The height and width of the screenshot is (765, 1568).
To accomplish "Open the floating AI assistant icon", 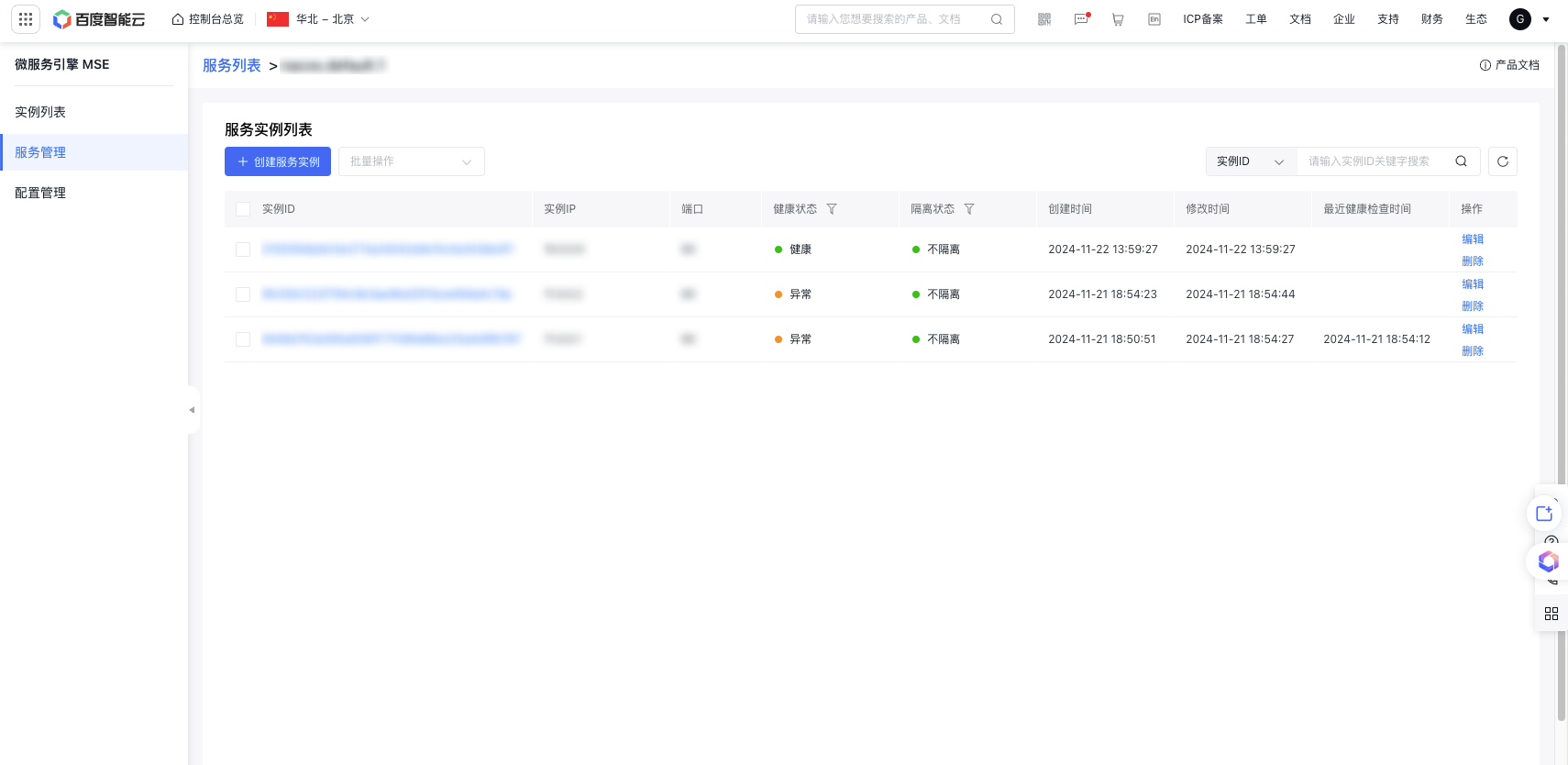I will (1548, 561).
